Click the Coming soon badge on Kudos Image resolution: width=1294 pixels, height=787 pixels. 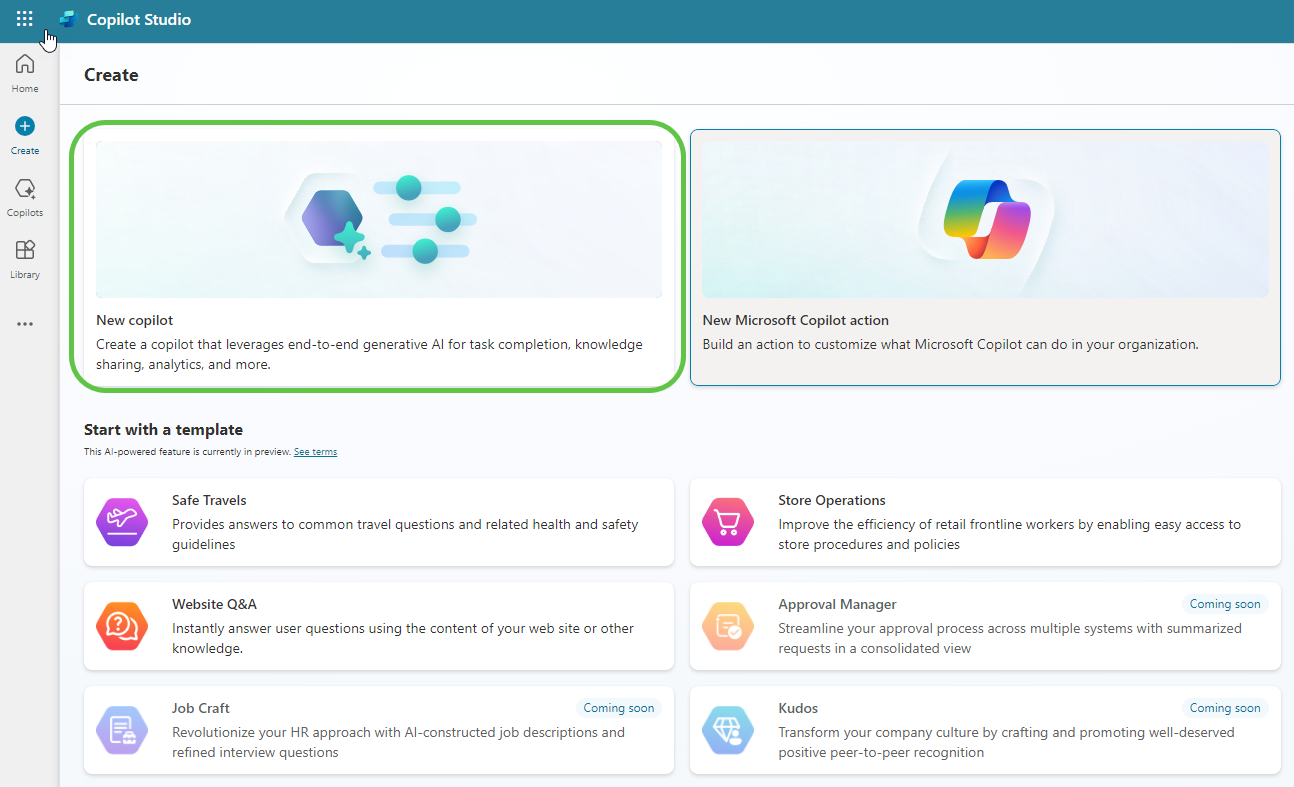pyautogui.click(x=1225, y=707)
